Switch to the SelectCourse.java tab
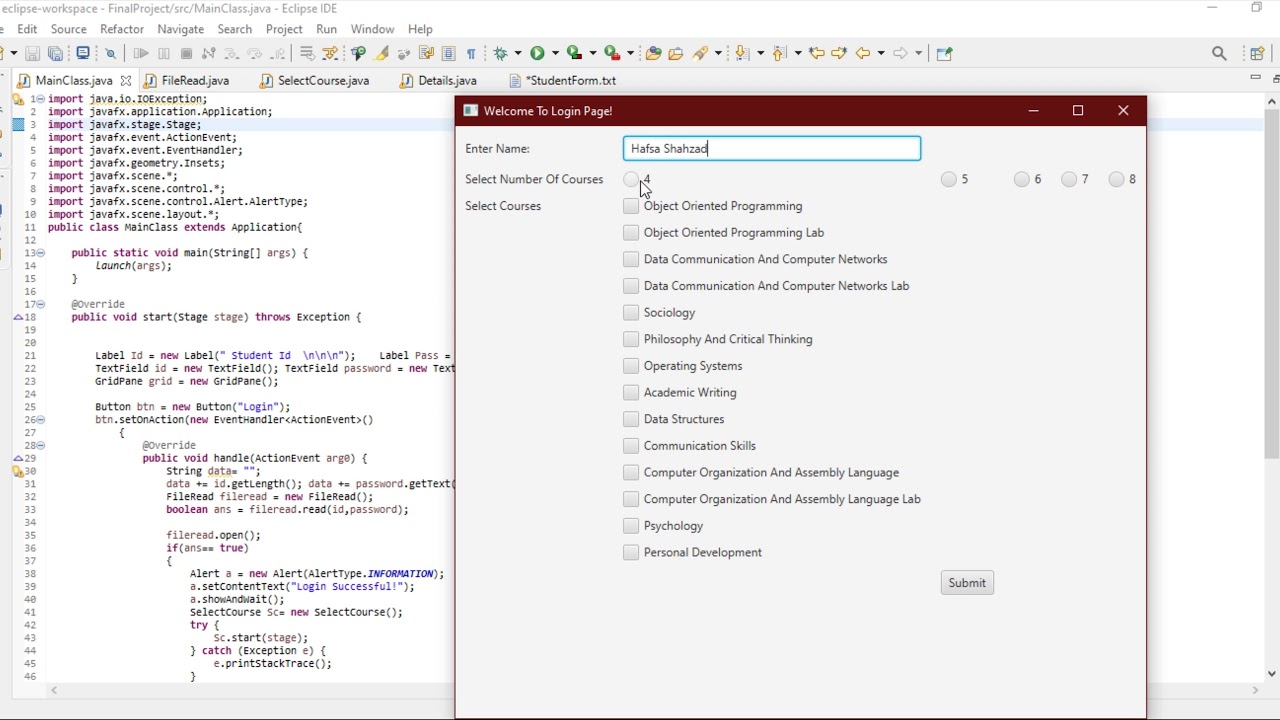1280x720 pixels. [323, 81]
